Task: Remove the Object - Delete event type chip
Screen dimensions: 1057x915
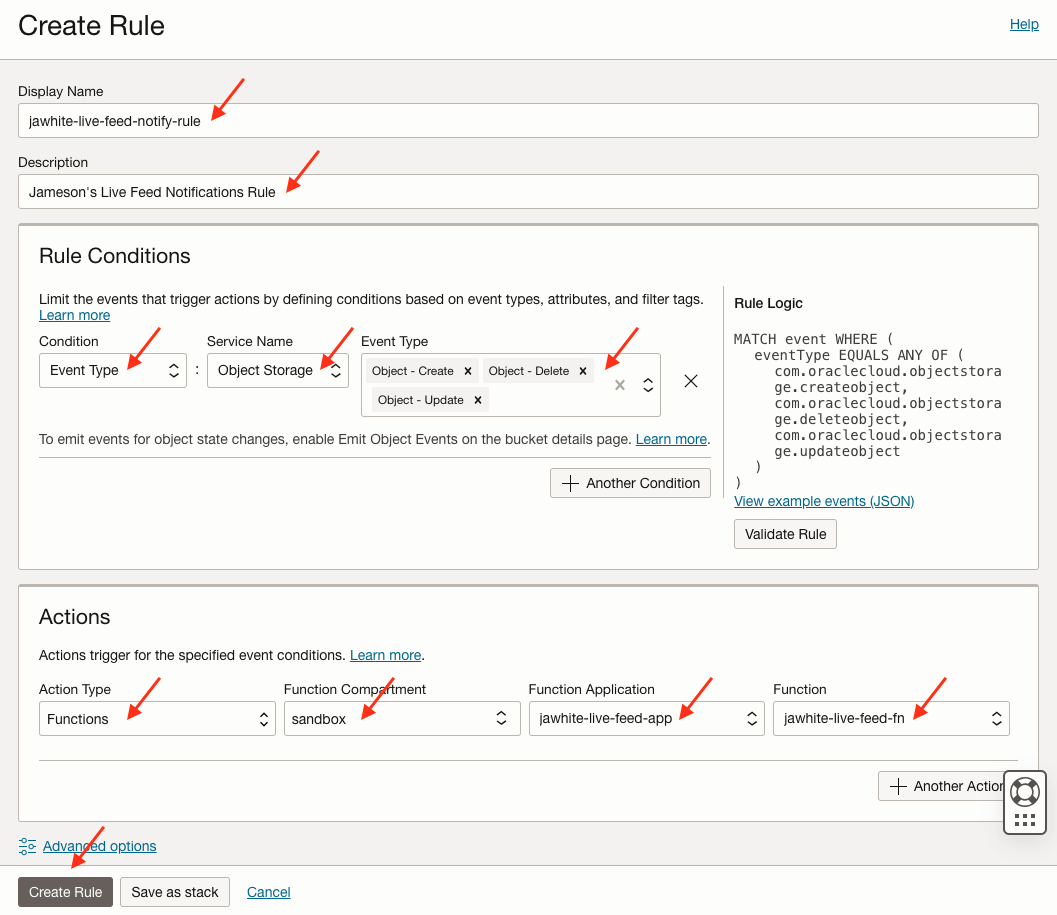Action: point(583,371)
